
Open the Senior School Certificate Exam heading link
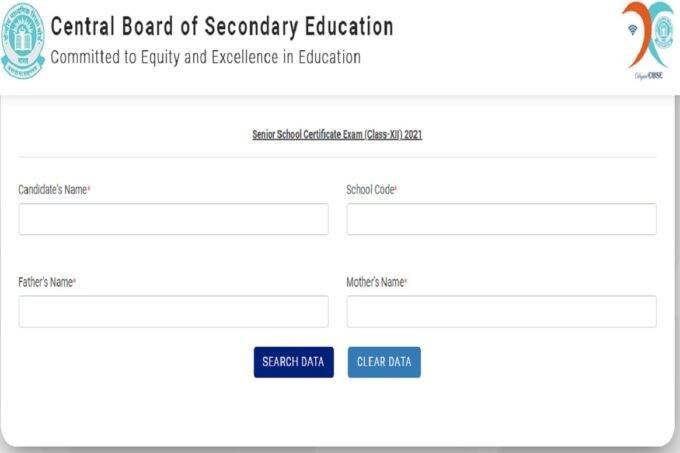coord(337,134)
